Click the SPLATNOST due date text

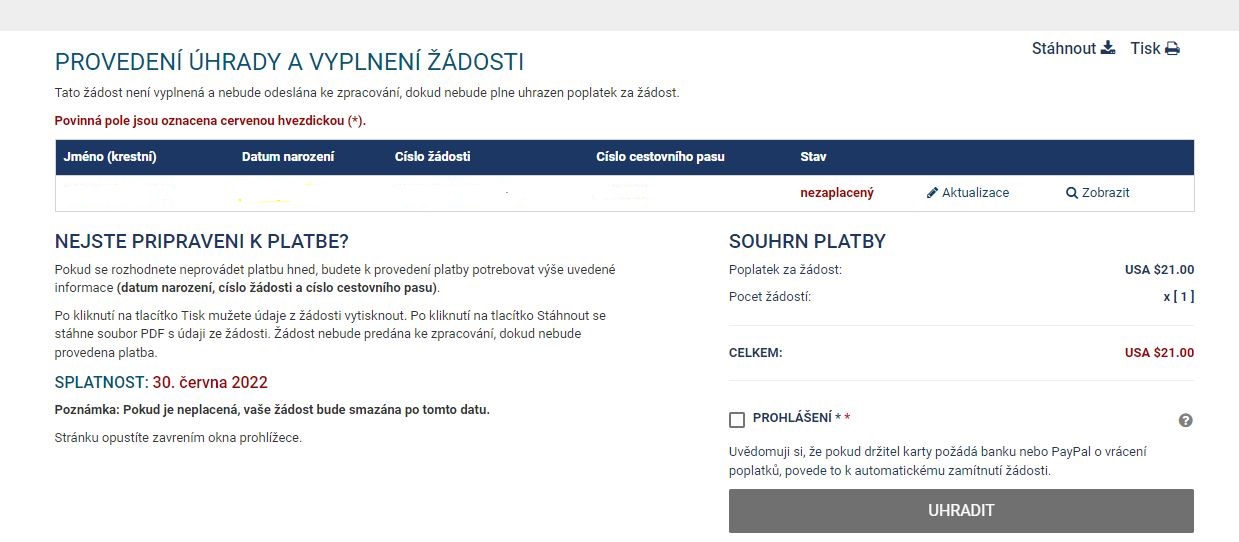tap(161, 383)
